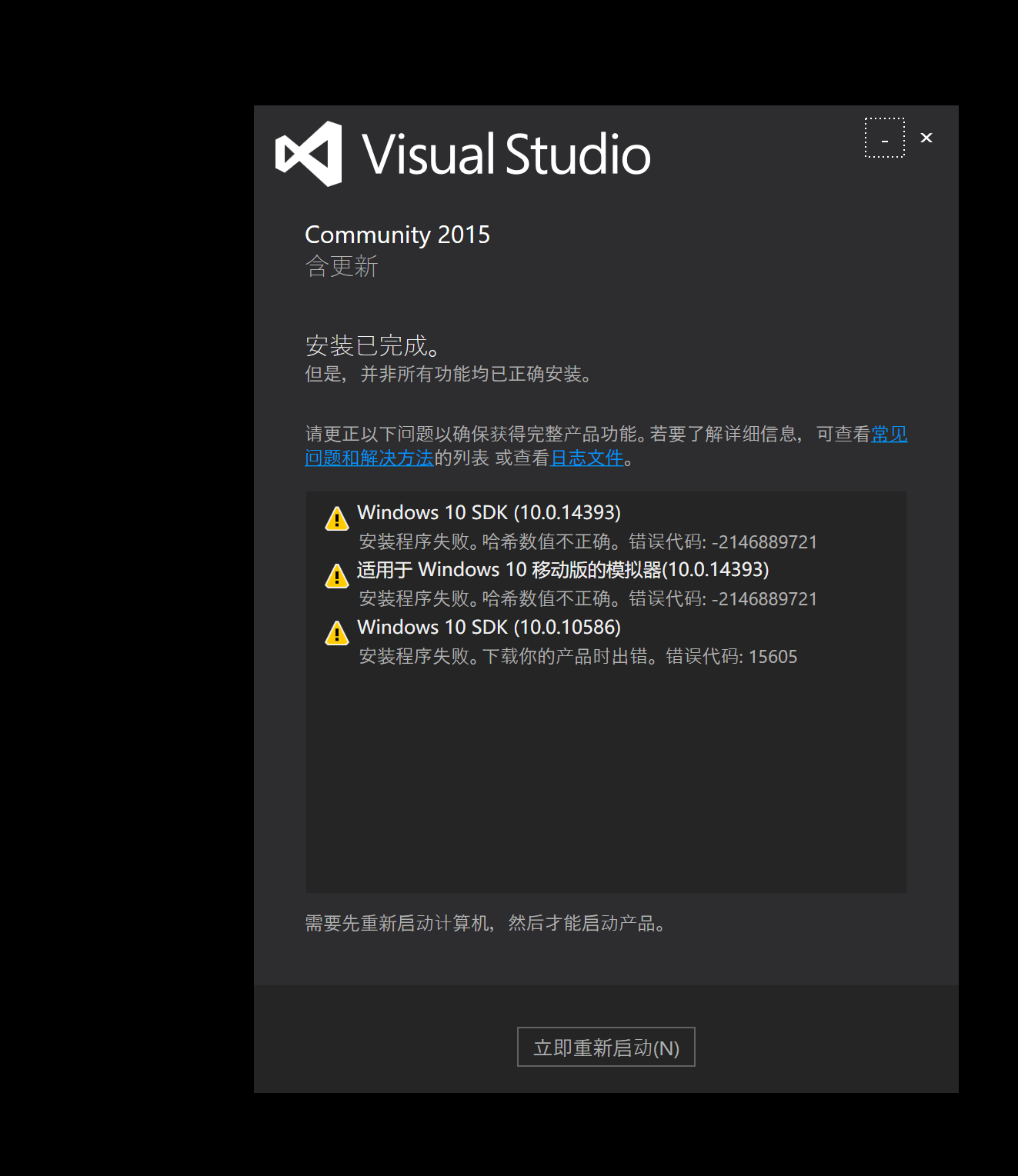This screenshot has width=1018, height=1176.
Task: Click the Community 2015 edition label
Action: point(397,235)
